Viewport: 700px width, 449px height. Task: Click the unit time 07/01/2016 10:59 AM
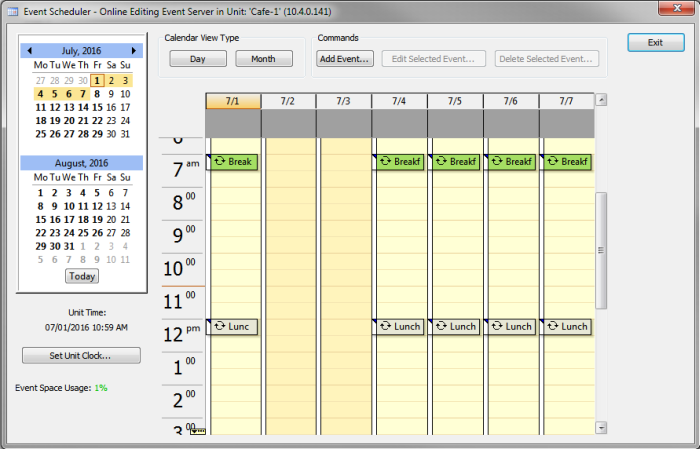pyautogui.click(x=86, y=328)
